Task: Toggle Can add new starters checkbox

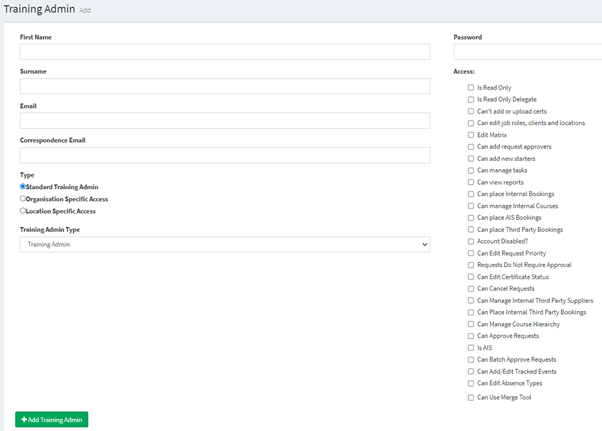Action: point(471,159)
